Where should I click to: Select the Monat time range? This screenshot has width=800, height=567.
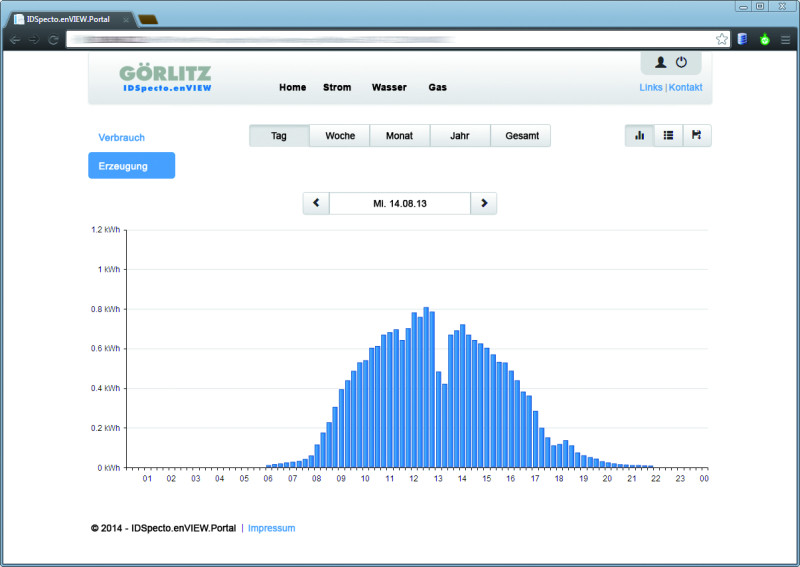click(x=400, y=136)
